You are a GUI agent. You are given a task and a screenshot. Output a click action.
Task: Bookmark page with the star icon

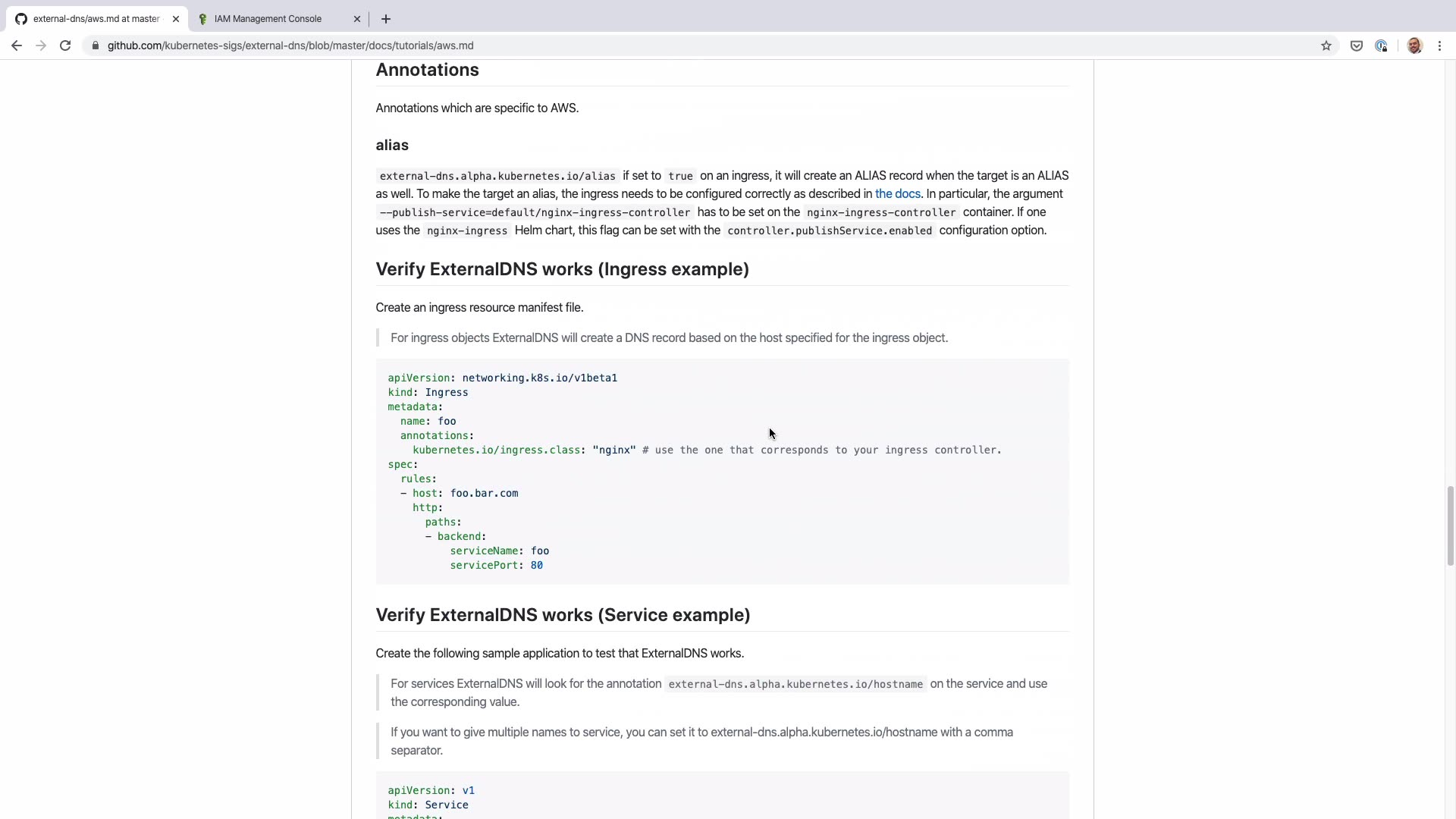pos(1326,45)
